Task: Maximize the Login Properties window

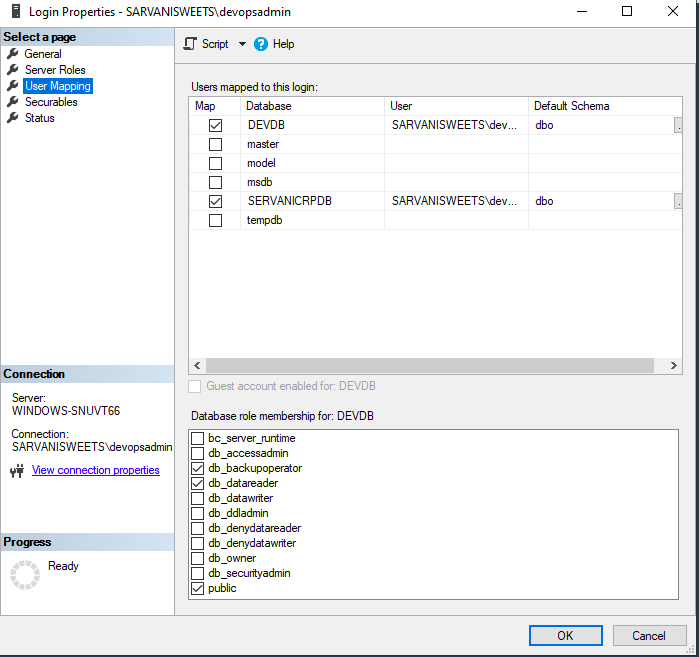Action: (x=627, y=11)
